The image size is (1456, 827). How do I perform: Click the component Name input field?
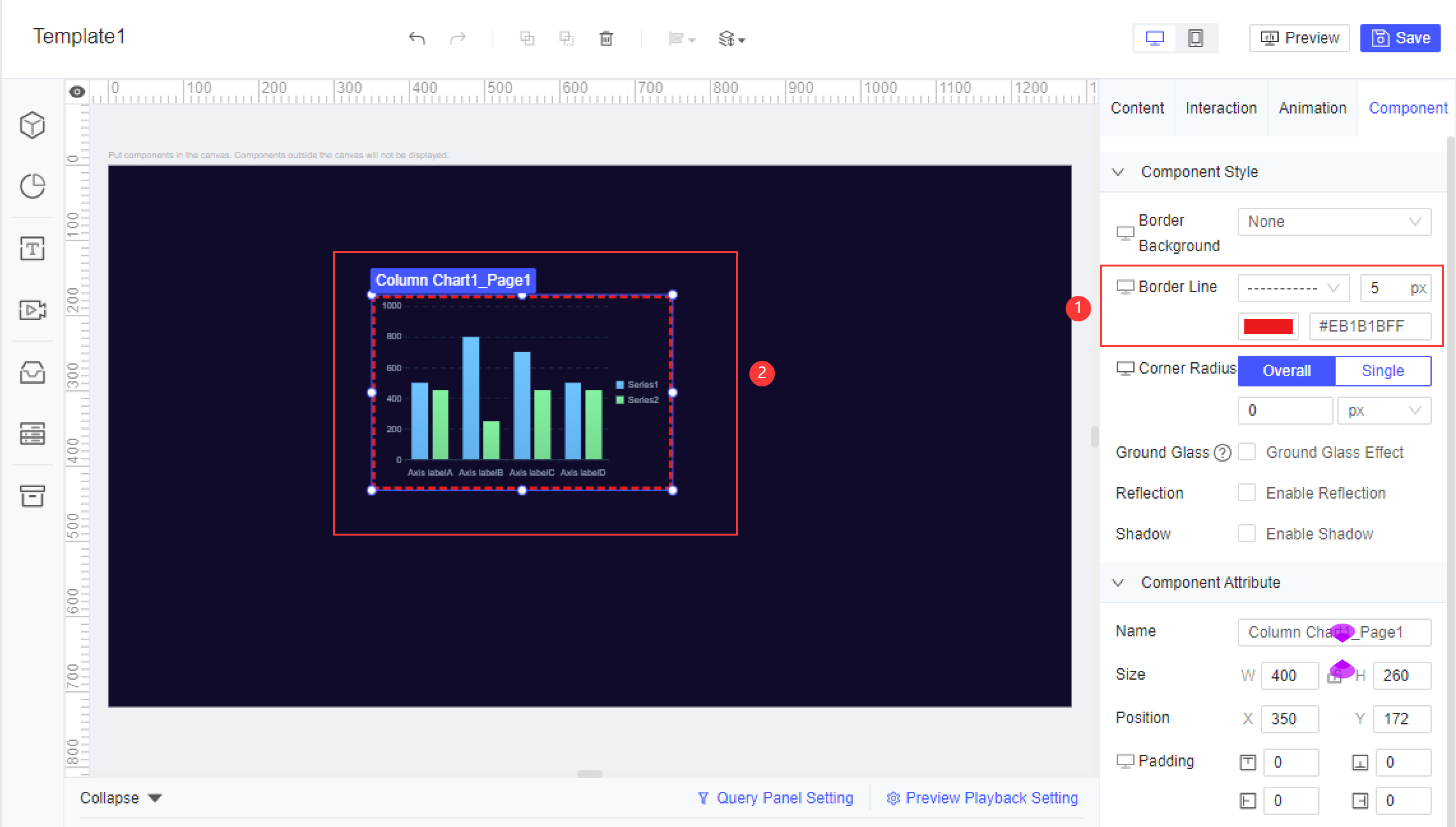click(x=1334, y=632)
